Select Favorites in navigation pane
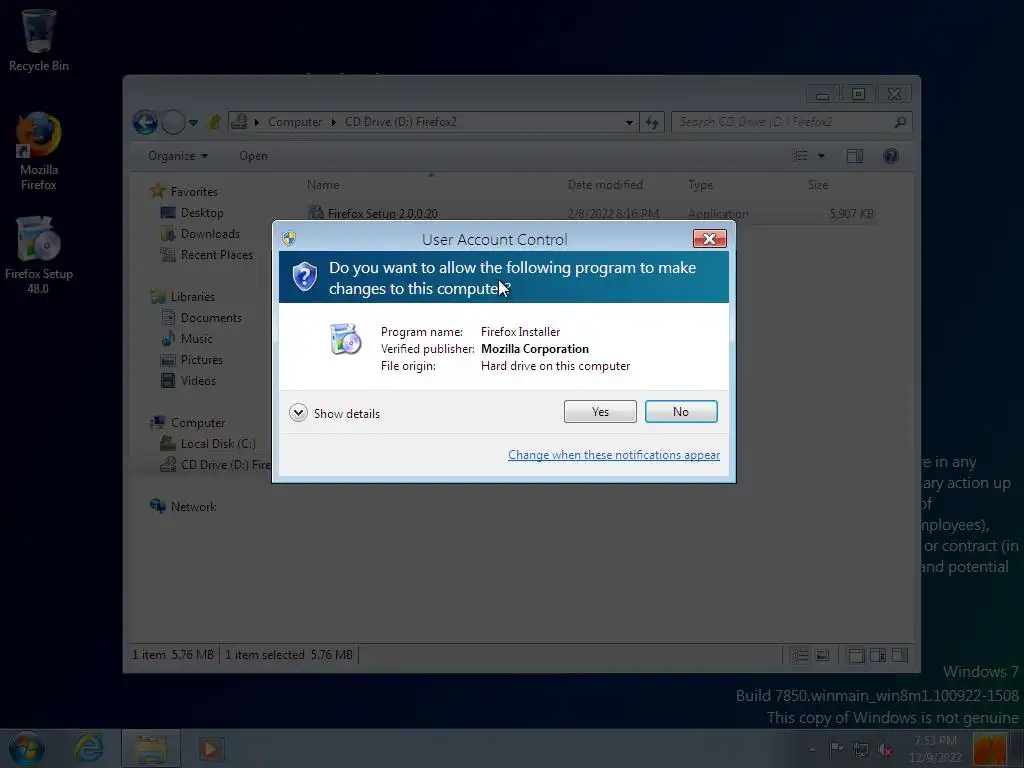 (194, 191)
